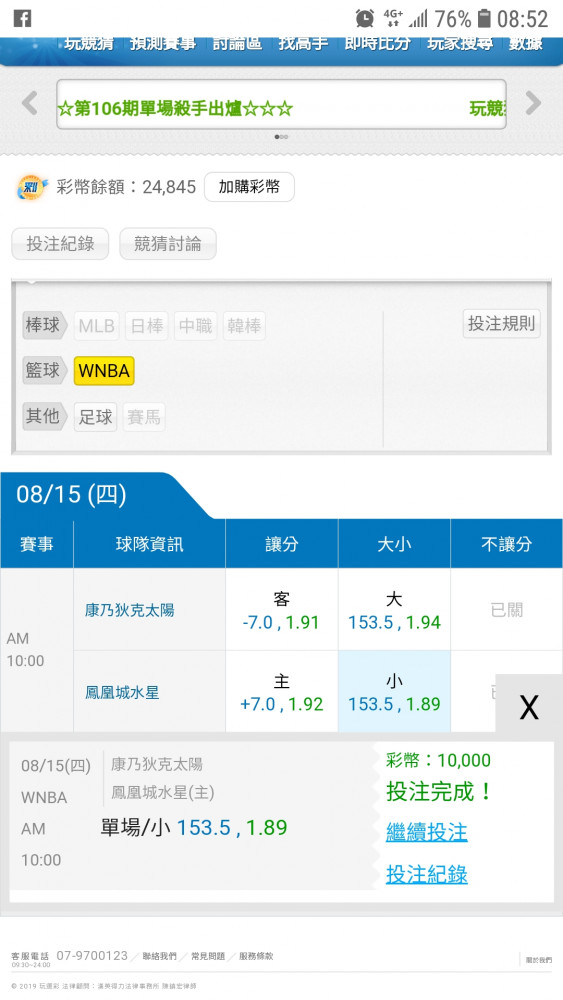
Task: Open the 討論區 menu tab
Action: 237,43
